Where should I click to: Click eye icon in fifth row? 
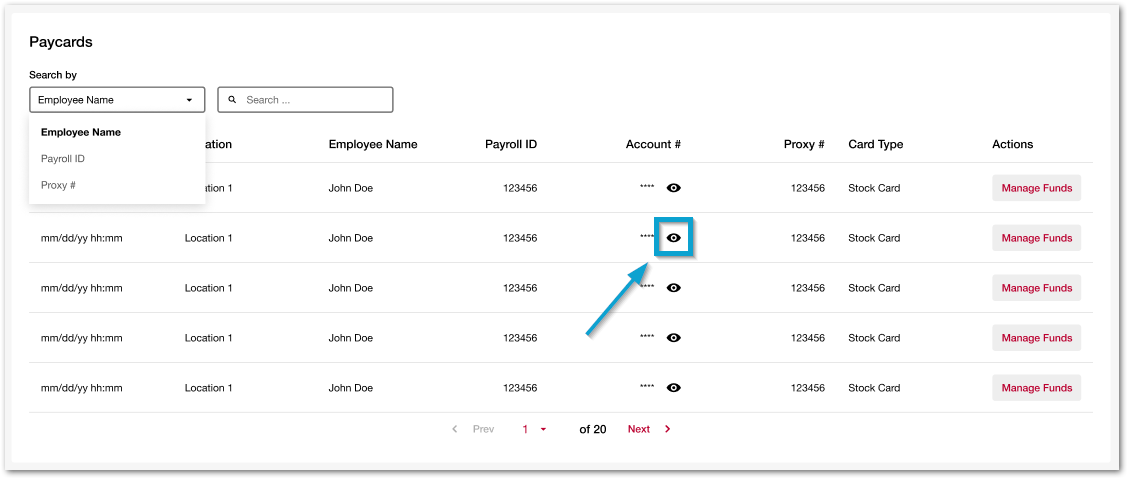click(x=674, y=388)
